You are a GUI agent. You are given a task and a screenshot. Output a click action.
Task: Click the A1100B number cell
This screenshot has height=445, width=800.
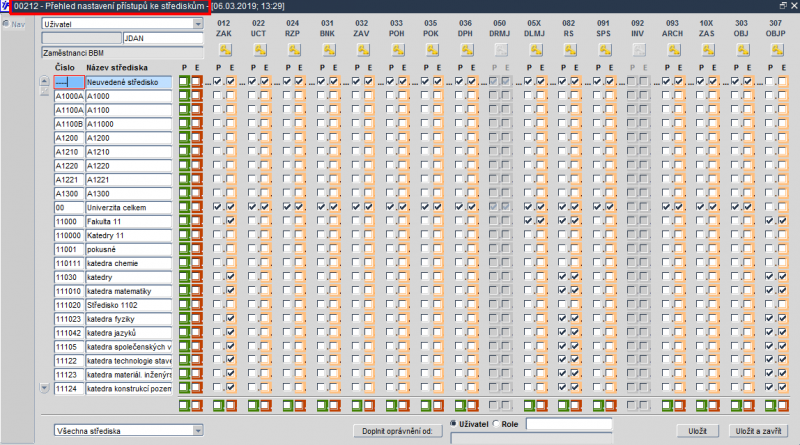[69, 123]
